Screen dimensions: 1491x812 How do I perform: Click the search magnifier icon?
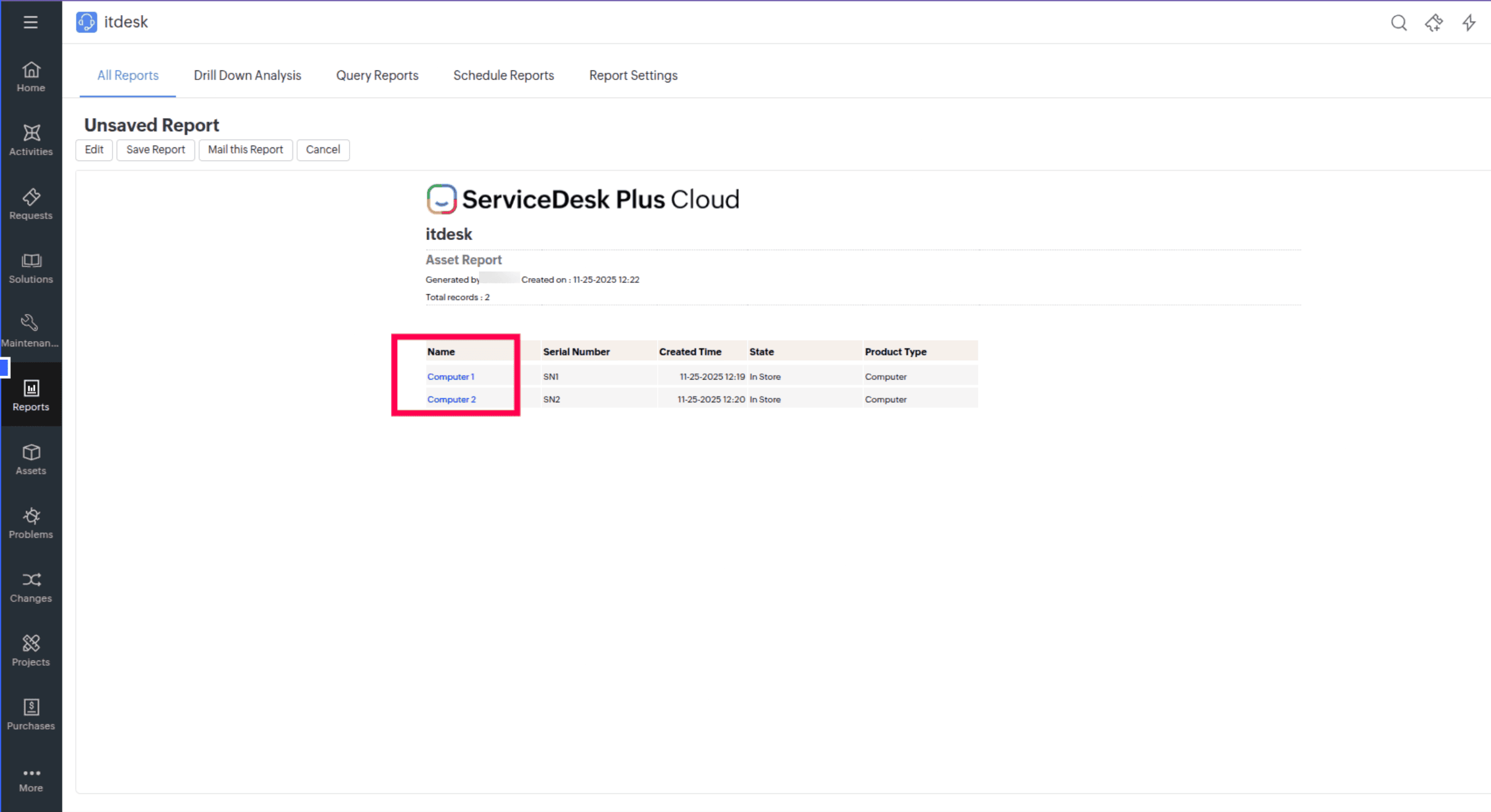[1398, 23]
